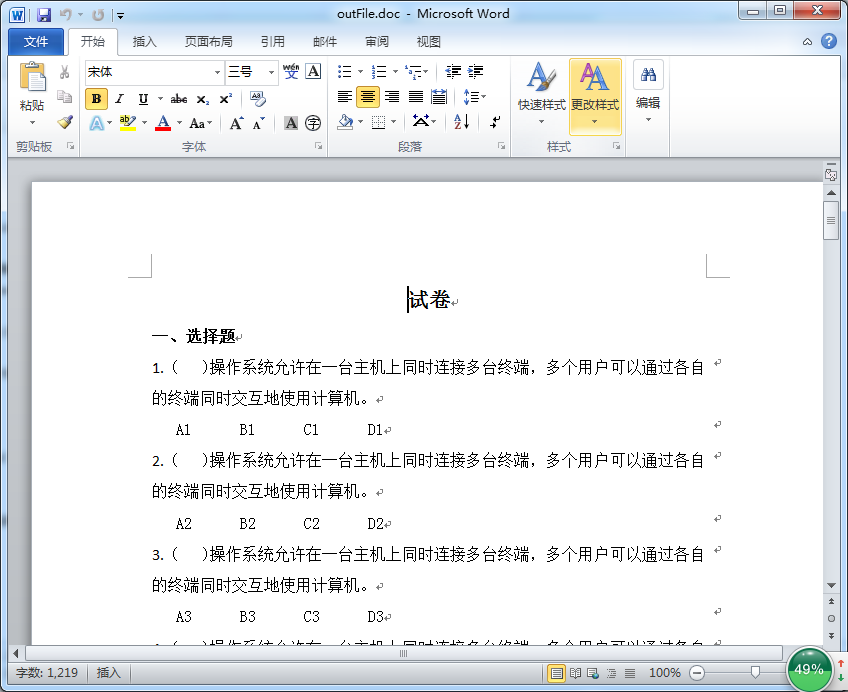The image size is (848, 692).
Task: Expand the font name dropdown showing 宋体
Action: 217,72
